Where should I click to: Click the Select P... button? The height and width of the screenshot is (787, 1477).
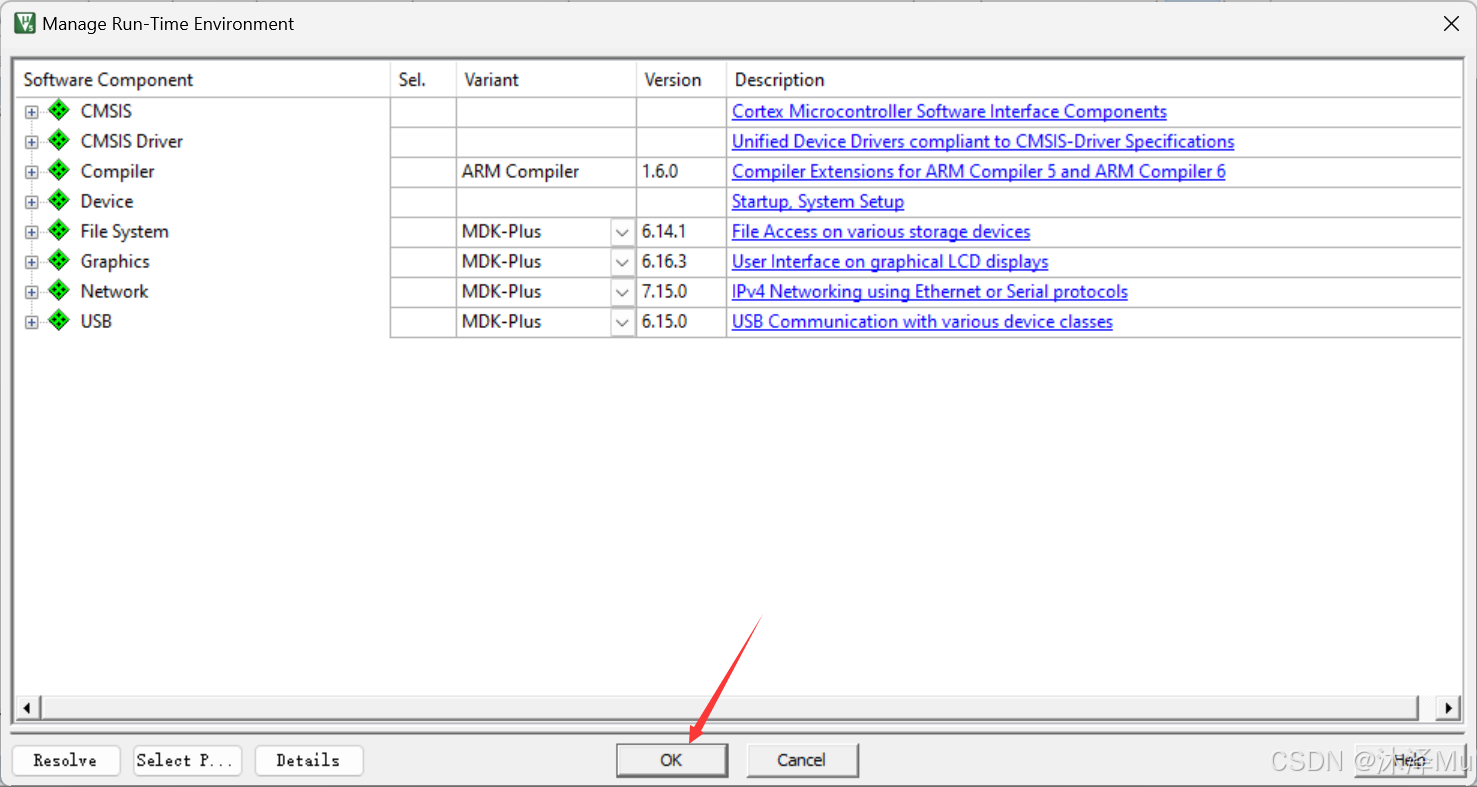pyautogui.click(x=188, y=760)
